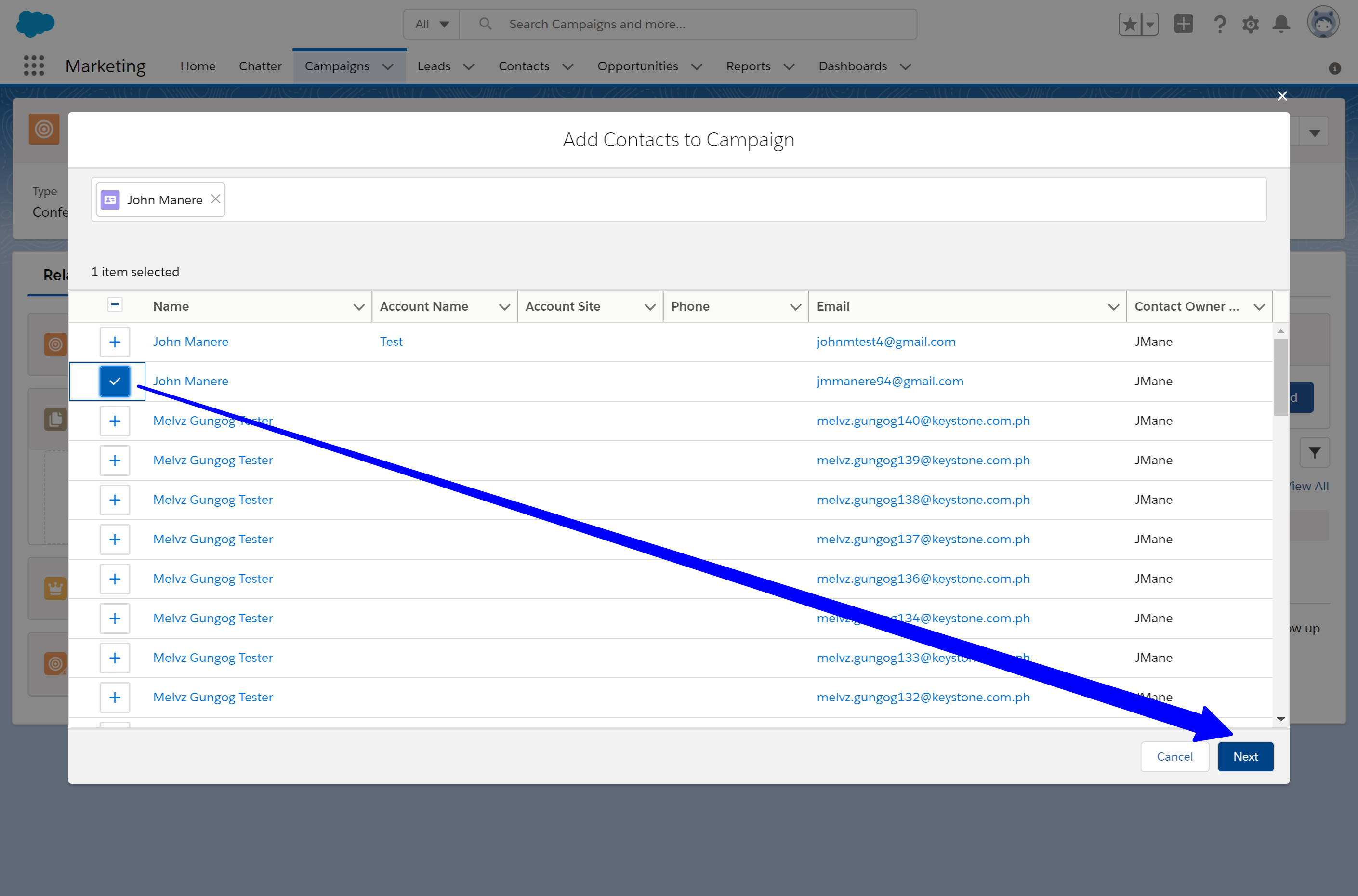Open the All search scope dropdown

tap(432, 24)
